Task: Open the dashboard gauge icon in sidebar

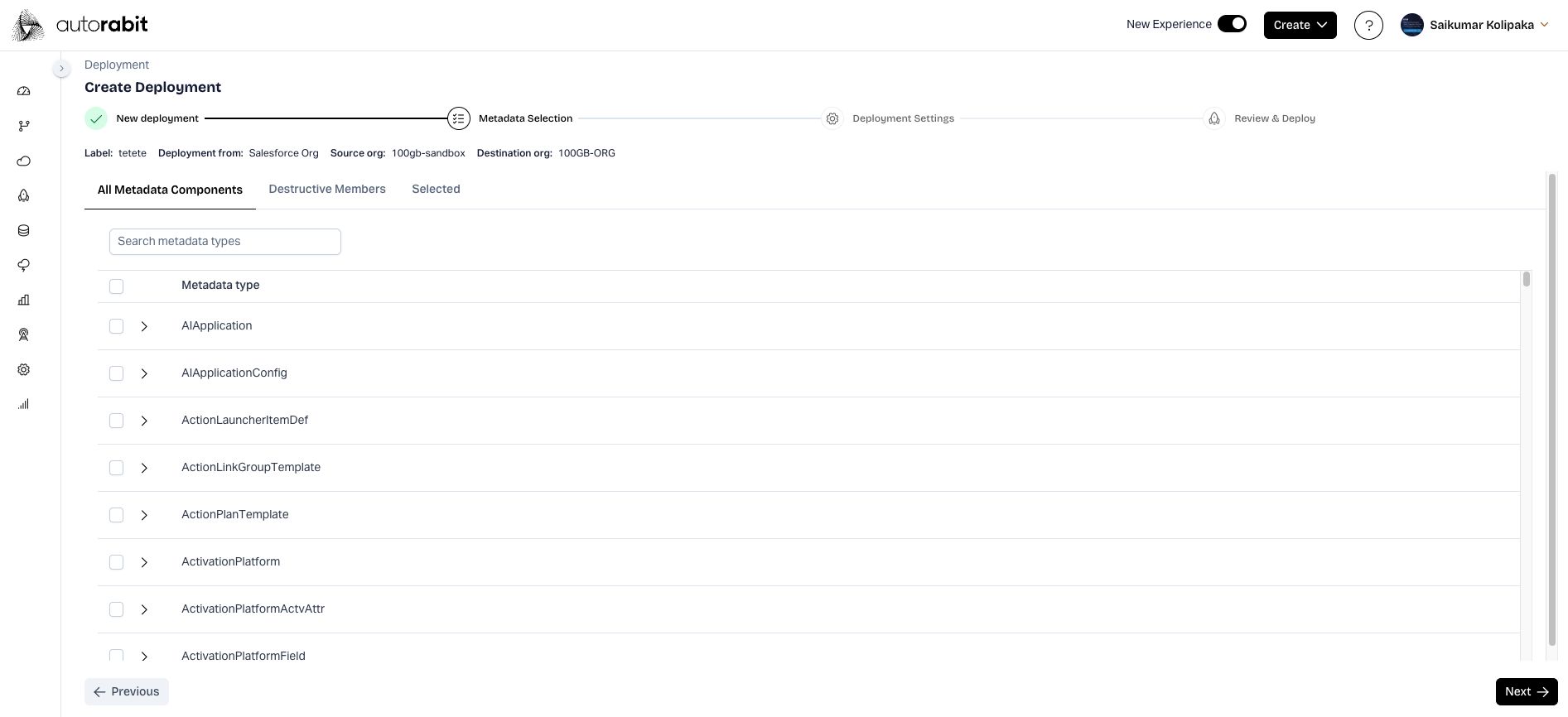Action: coord(24,91)
